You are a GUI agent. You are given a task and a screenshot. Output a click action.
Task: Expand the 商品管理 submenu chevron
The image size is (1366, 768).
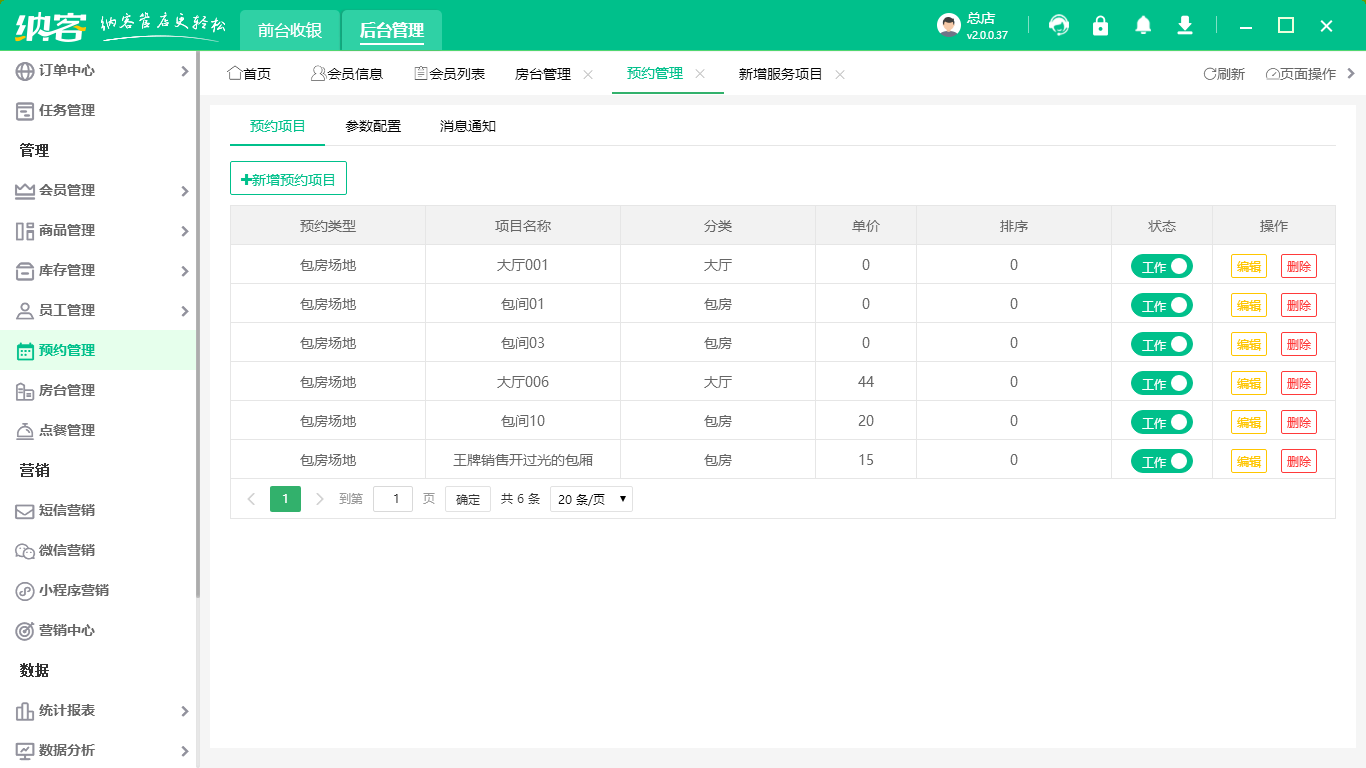tap(184, 231)
